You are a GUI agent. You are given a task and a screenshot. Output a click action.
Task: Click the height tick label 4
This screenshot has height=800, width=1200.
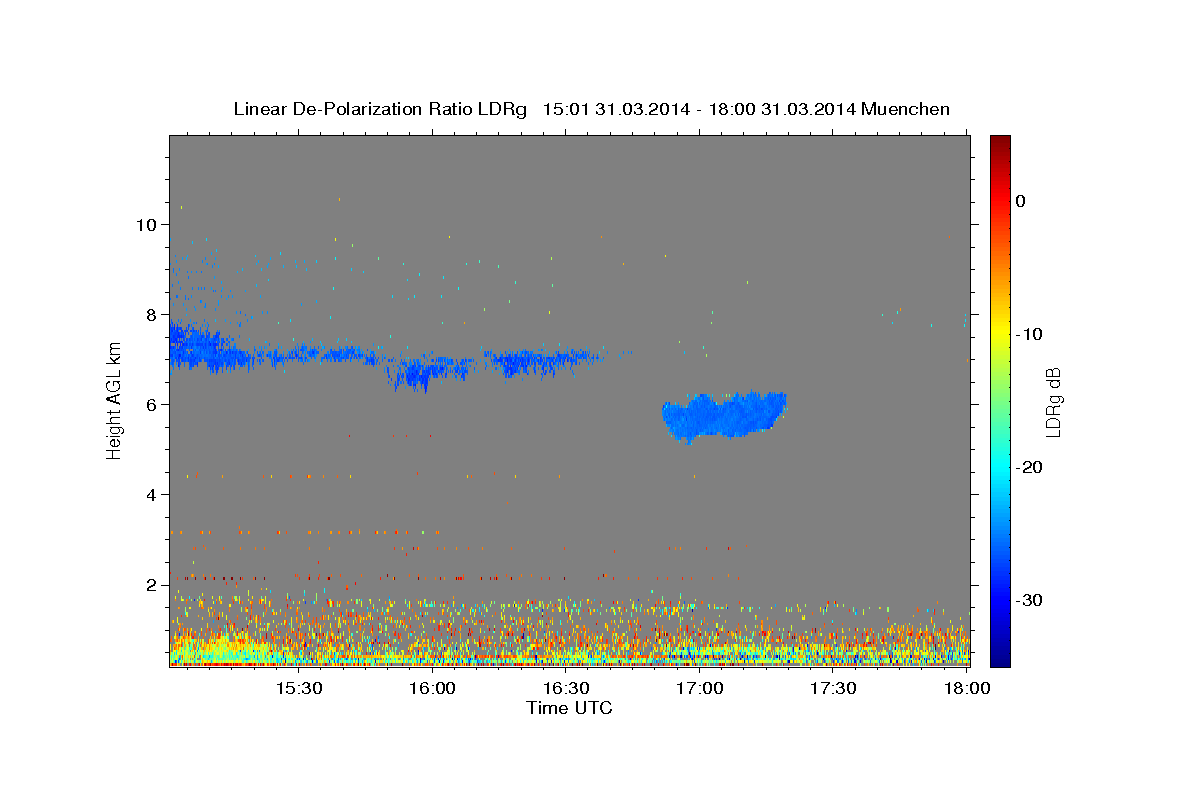point(152,495)
